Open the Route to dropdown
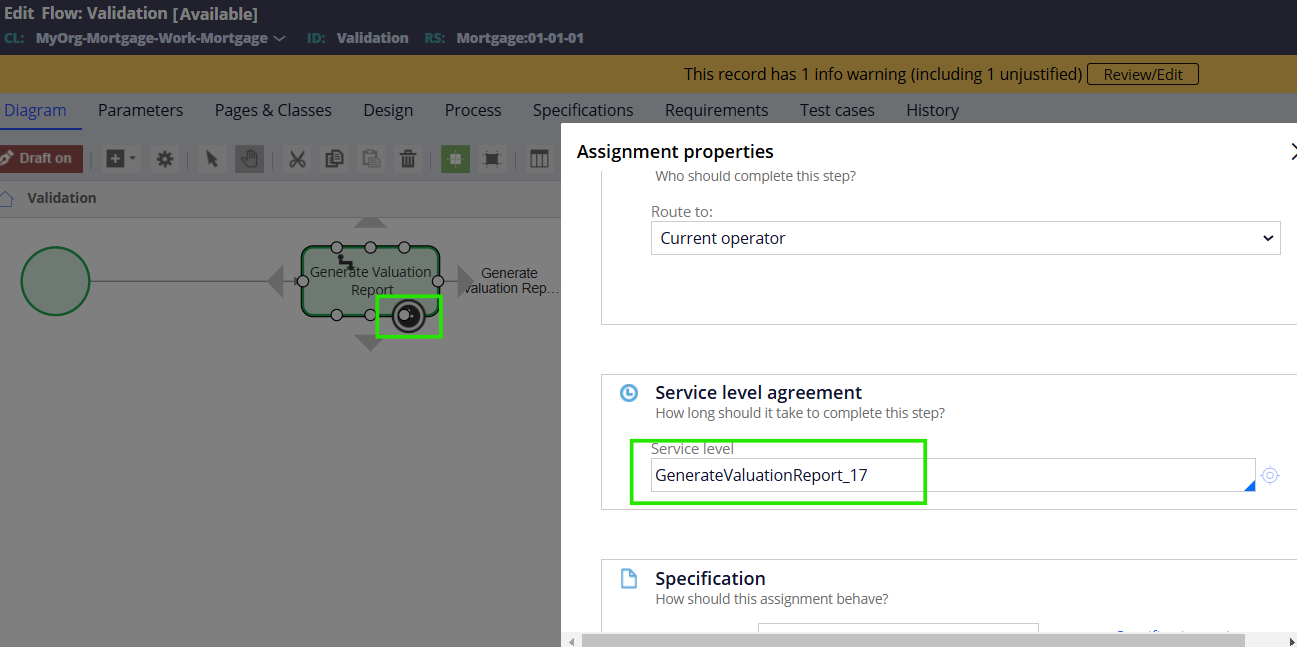The image size is (1297, 647). (x=965, y=238)
